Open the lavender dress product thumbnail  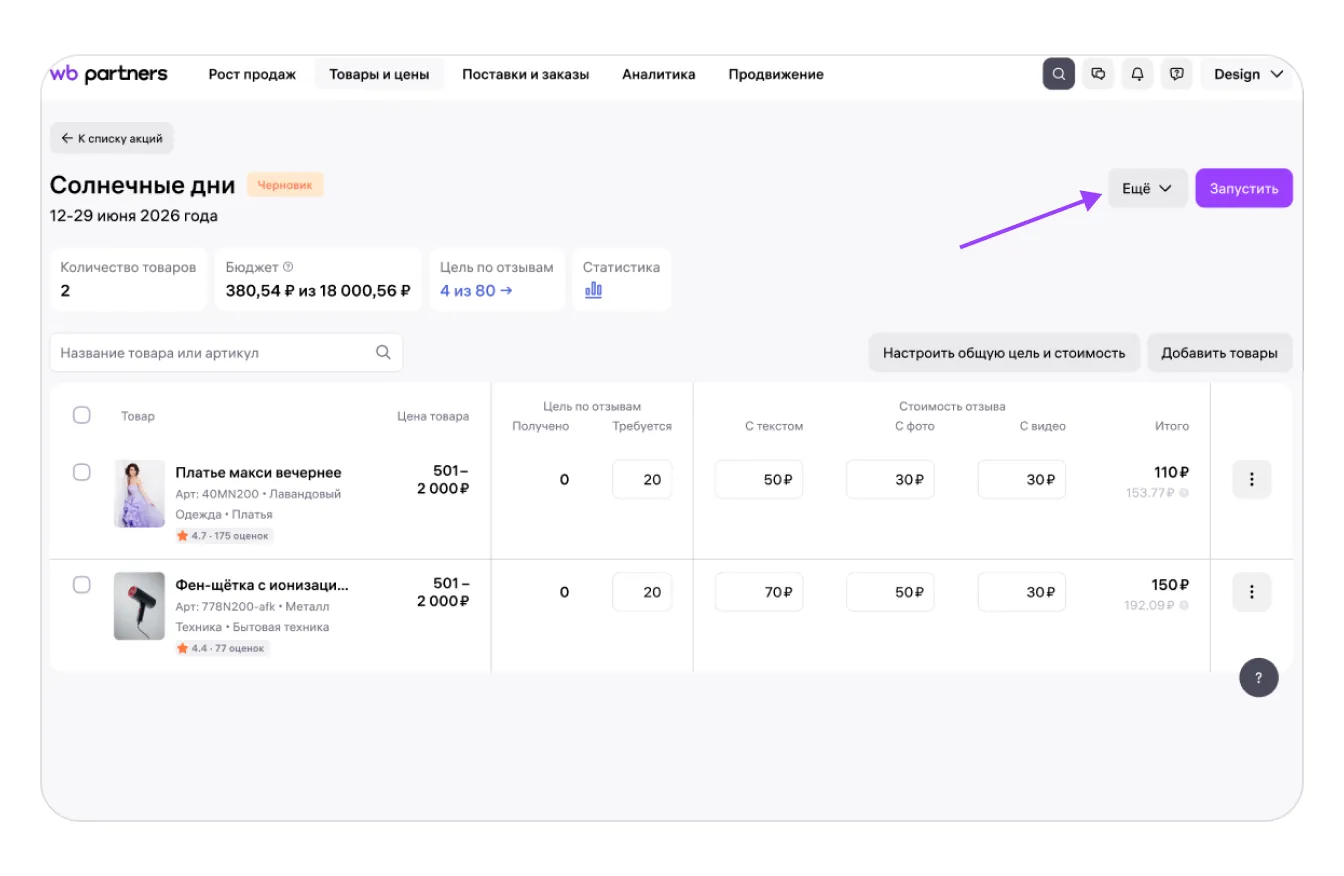point(139,494)
